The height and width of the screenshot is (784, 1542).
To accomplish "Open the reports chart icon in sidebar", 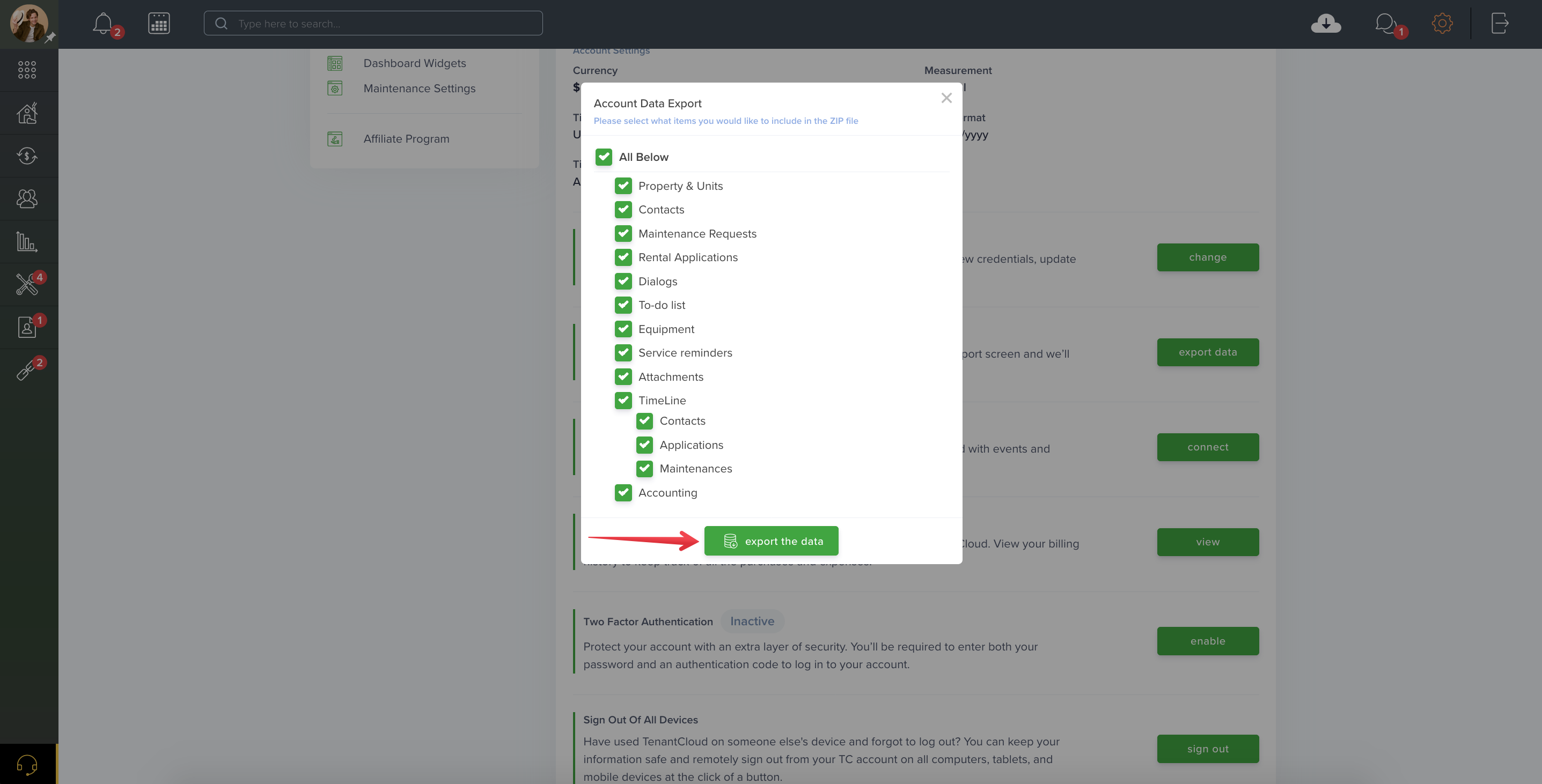I will point(27,241).
